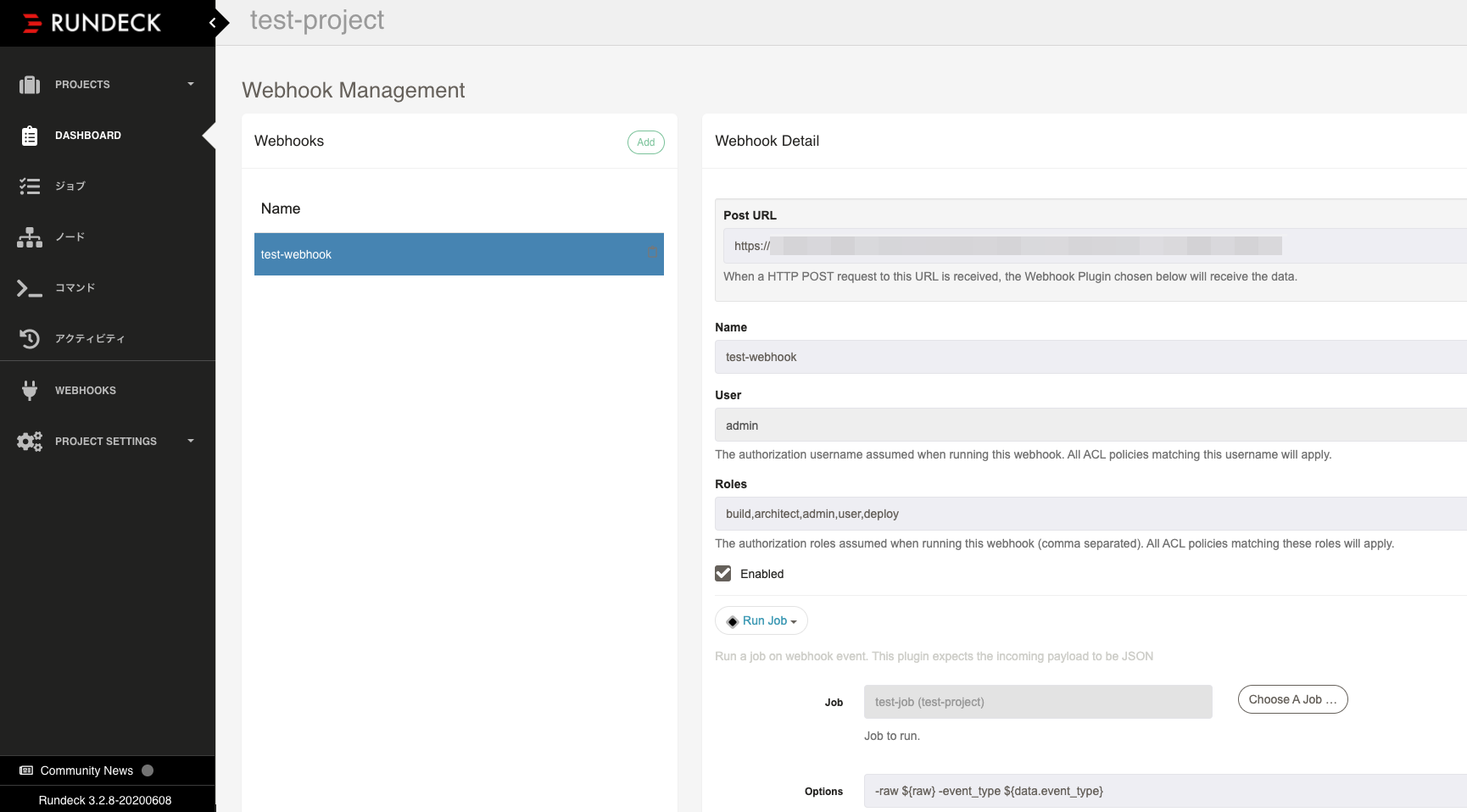Open the Dashboard clipboard icon in the sidebar
Image resolution: width=1467 pixels, height=812 pixels.
pyautogui.click(x=30, y=136)
